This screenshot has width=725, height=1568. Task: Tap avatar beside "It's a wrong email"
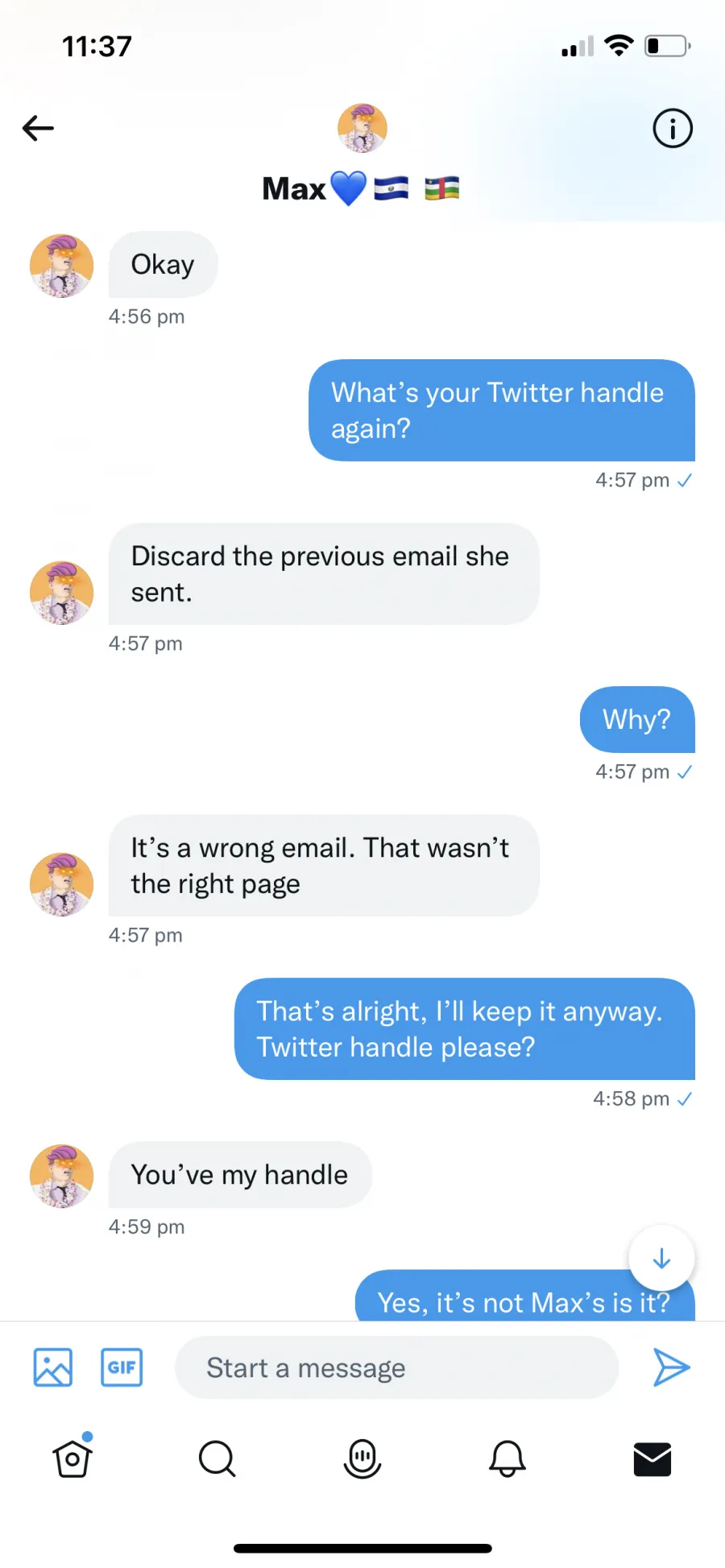point(62,884)
